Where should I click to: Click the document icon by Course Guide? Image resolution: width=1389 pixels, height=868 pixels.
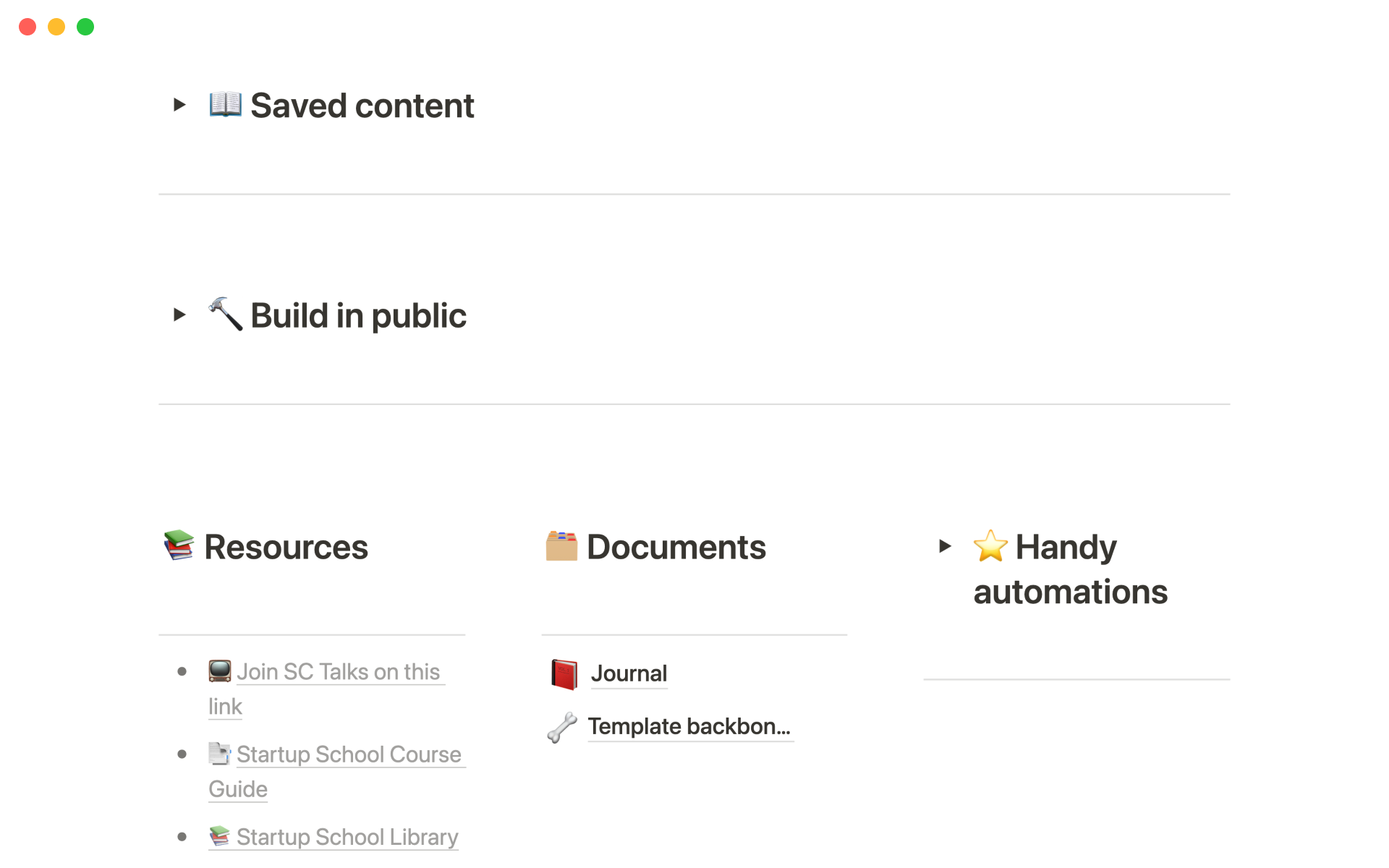[x=219, y=754]
